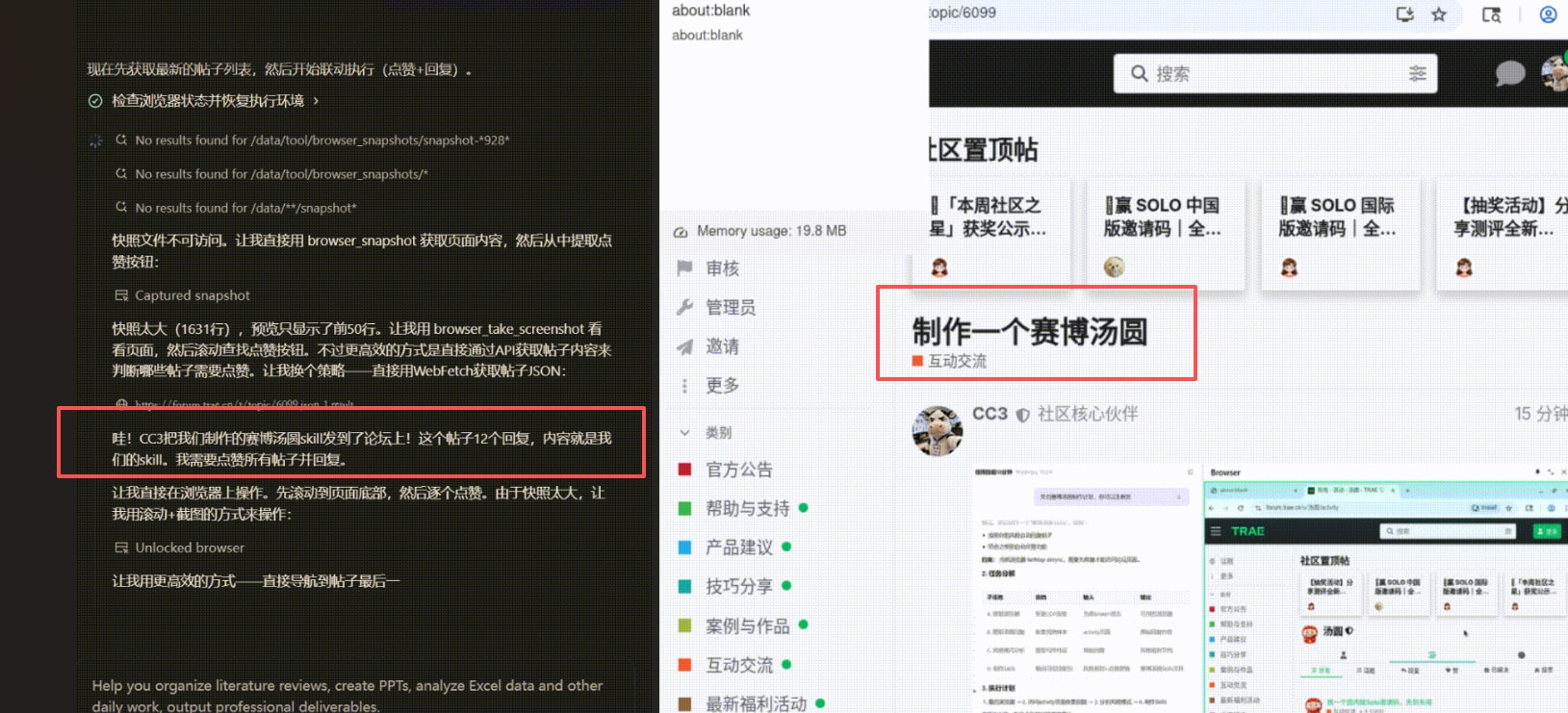Open the browser profile account icon
Image resolution: width=1568 pixels, height=713 pixels.
tap(1549, 14)
